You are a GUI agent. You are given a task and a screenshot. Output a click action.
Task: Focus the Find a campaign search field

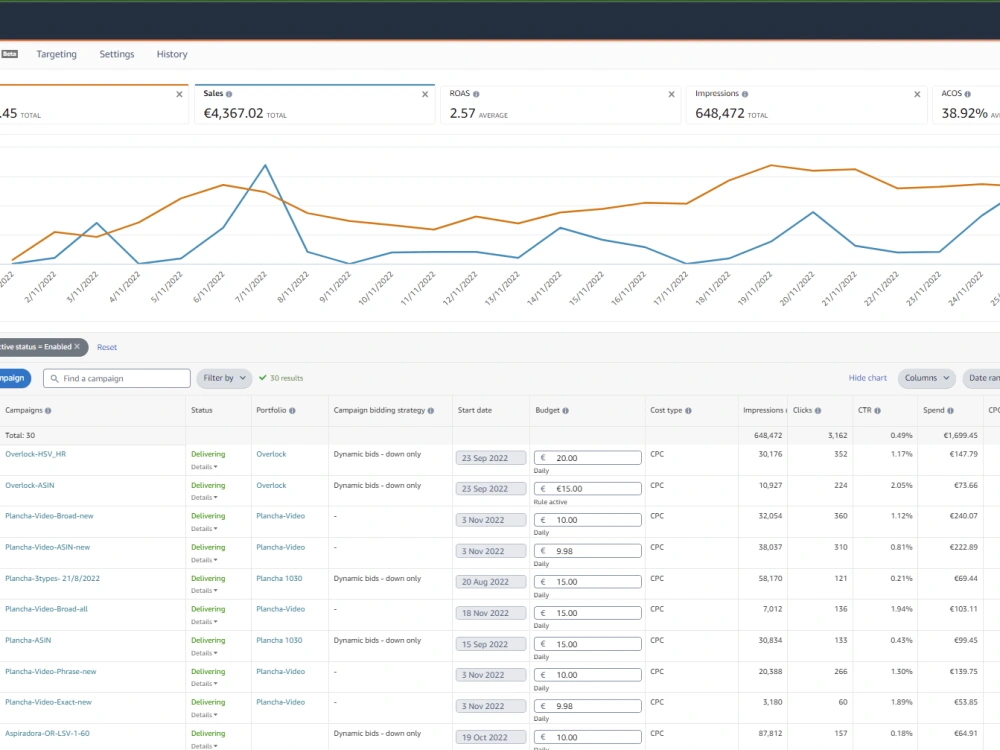click(x=117, y=378)
